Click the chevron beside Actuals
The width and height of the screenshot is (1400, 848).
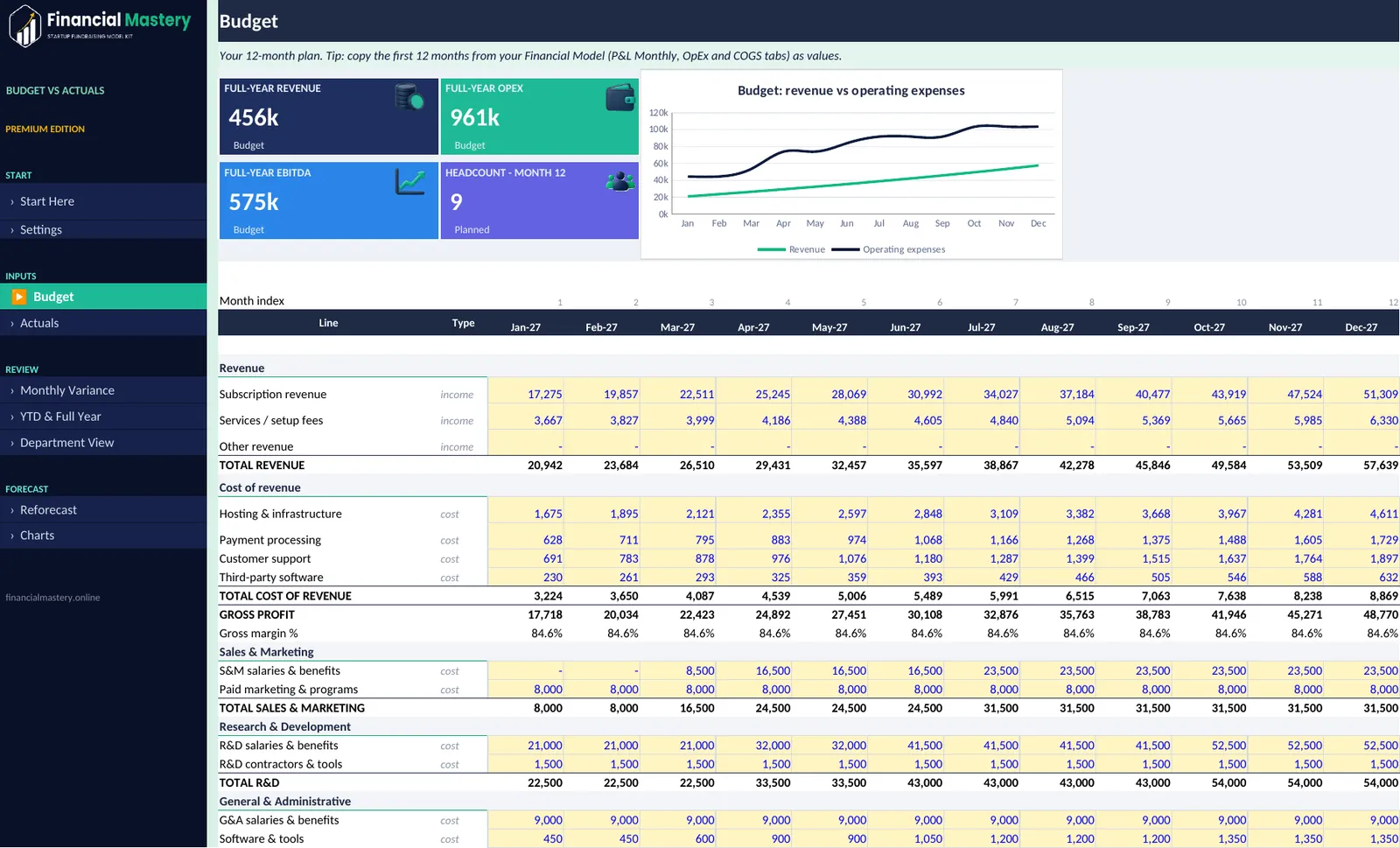[11, 324]
